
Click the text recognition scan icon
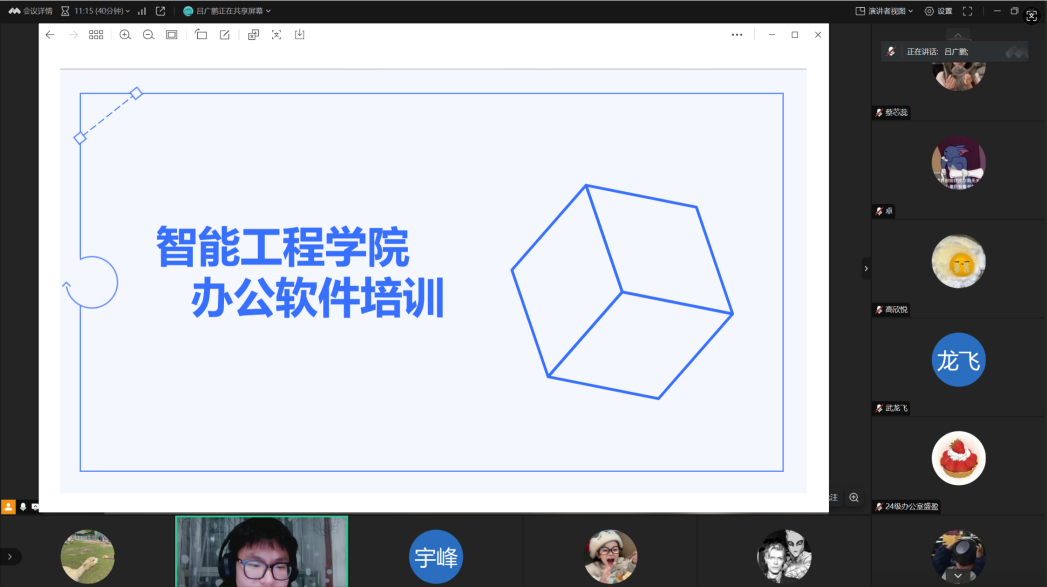click(276, 35)
